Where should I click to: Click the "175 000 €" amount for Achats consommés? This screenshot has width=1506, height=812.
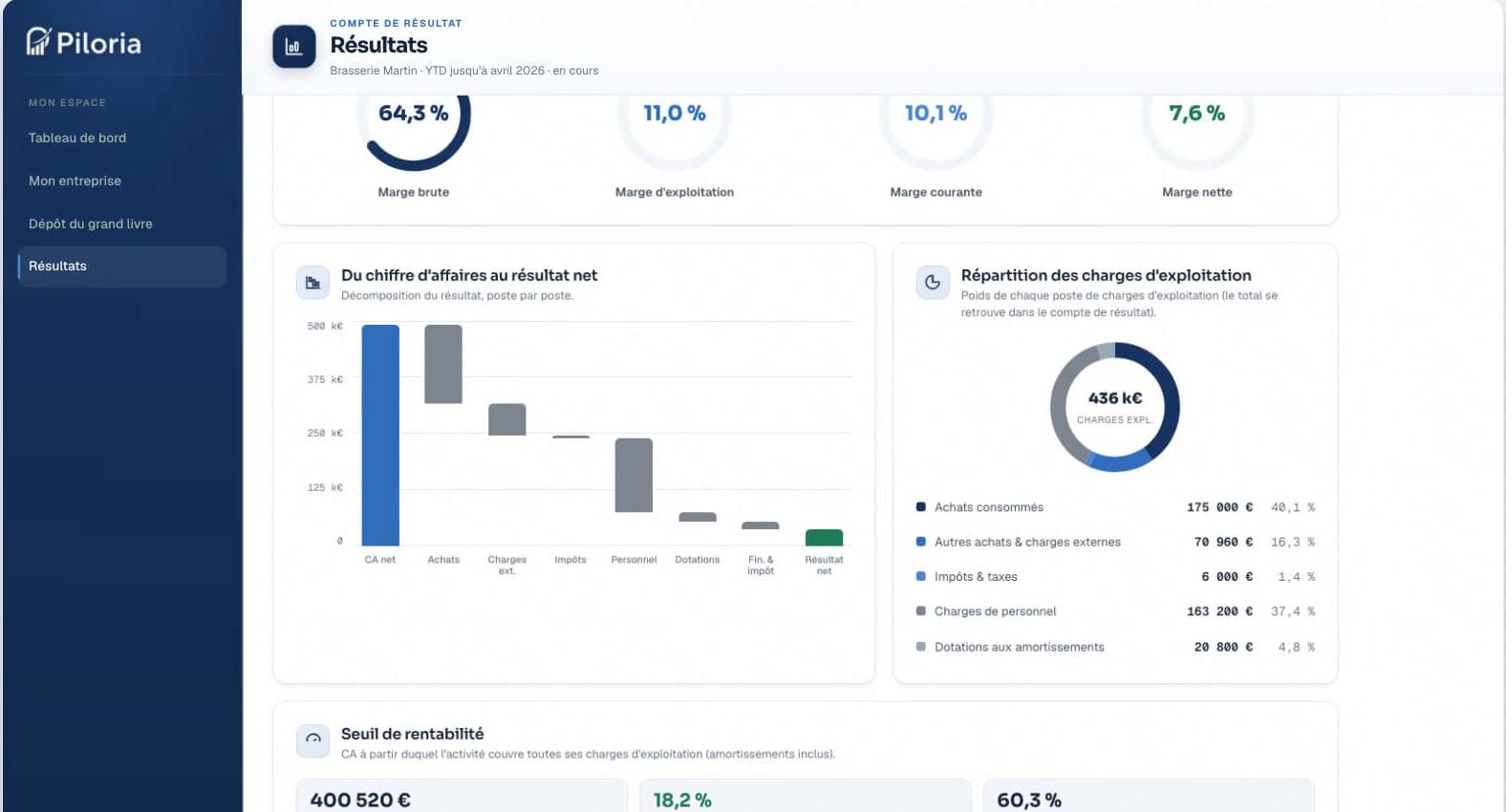(x=1219, y=507)
